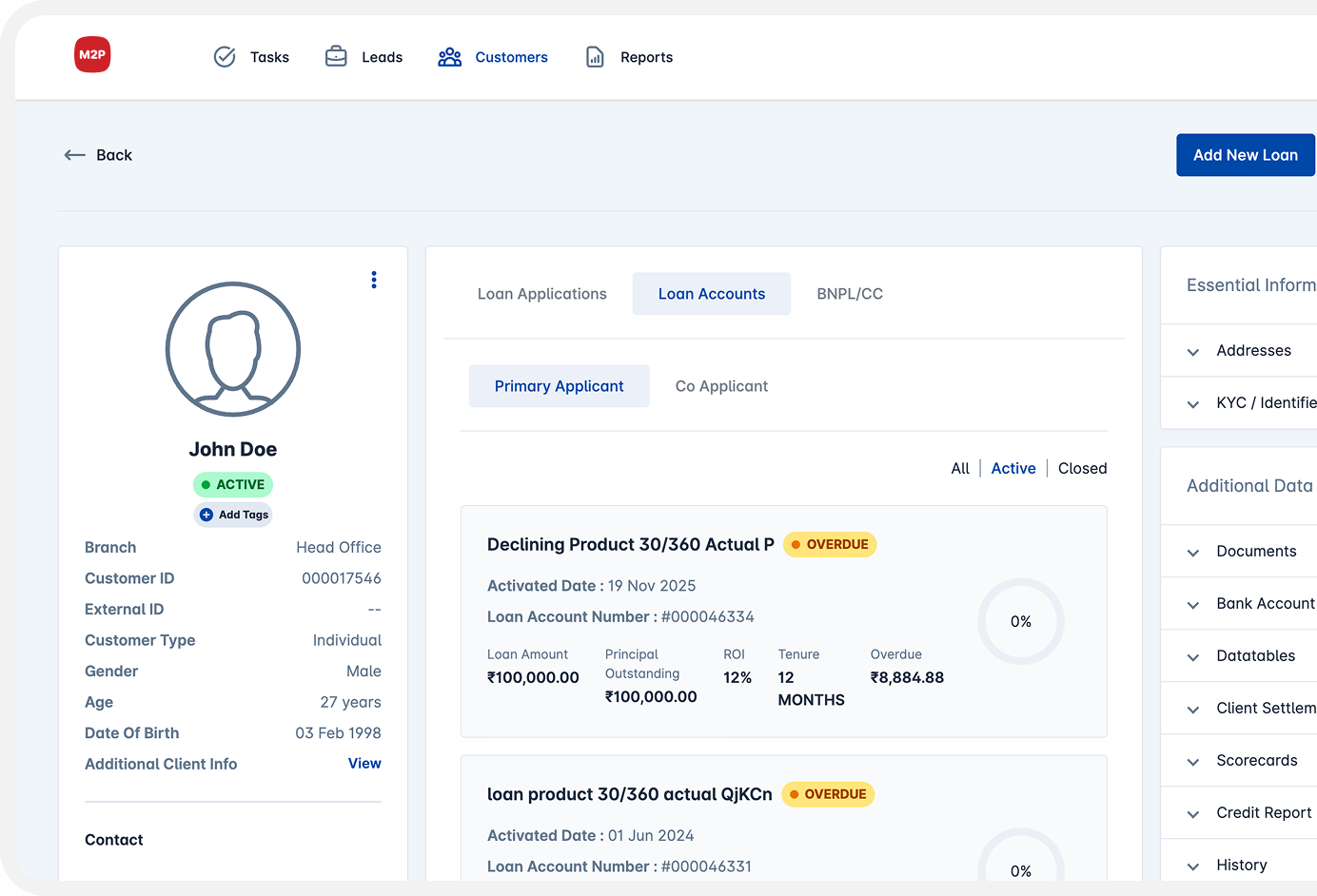Click progress ring of loan product QjKCn
Screen dimensions: 1317x896
coord(1021,855)
